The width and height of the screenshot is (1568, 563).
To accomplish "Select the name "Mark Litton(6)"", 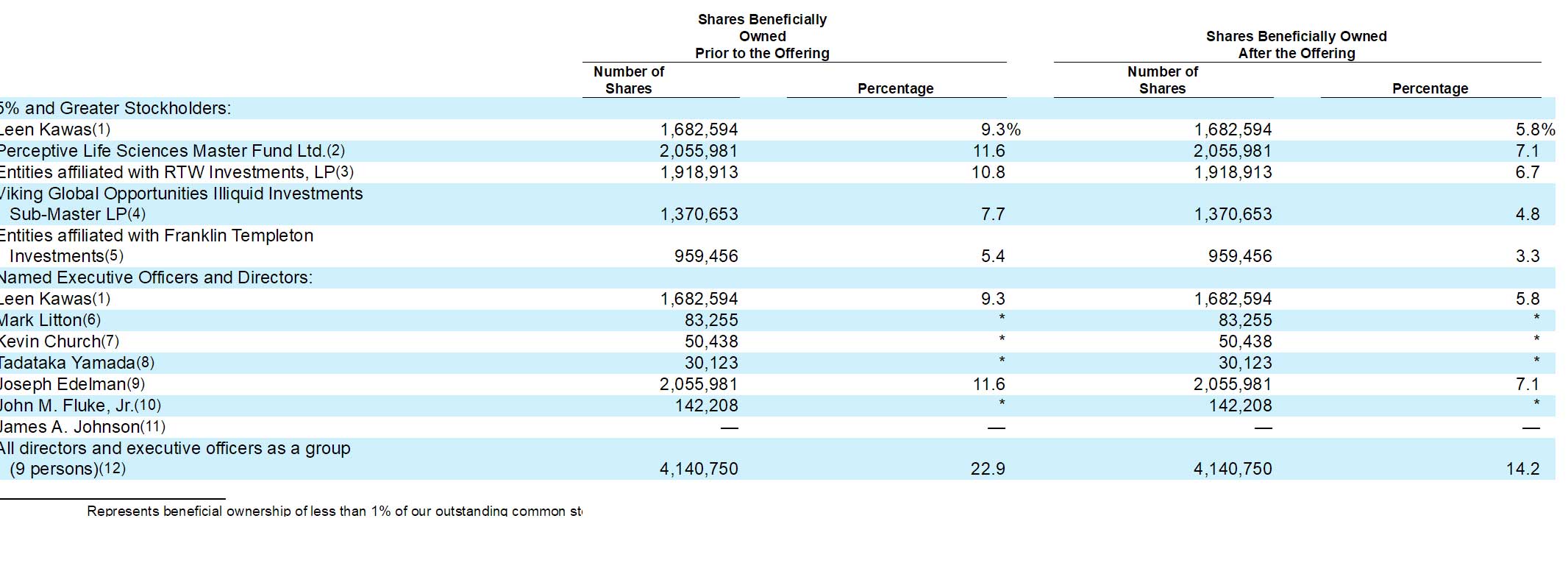I will click(50, 320).
